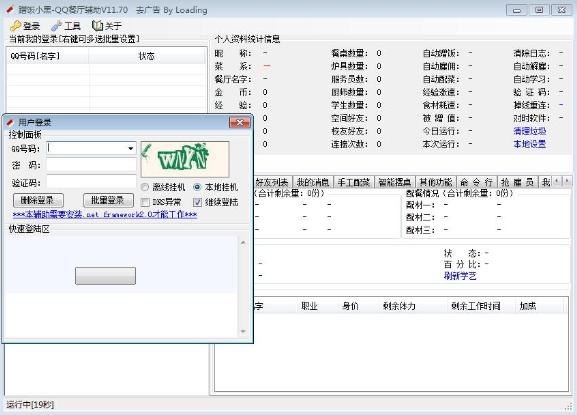Switch to the 我的消息 tab
This screenshot has width=577, height=415.
point(313,182)
